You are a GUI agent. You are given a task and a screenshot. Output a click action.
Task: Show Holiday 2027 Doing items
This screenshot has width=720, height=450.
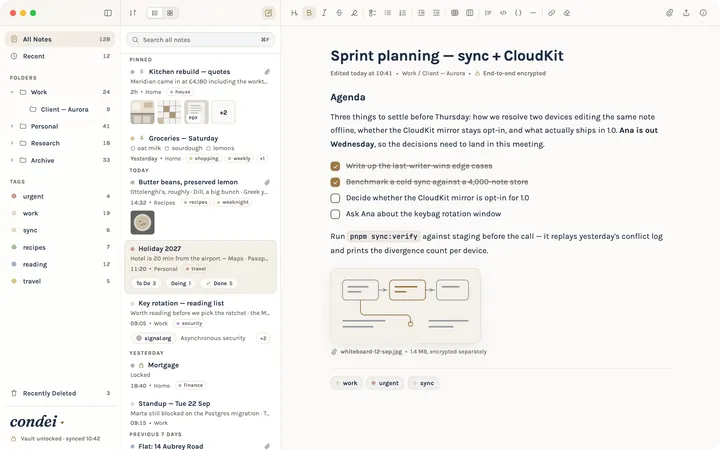tap(181, 283)
